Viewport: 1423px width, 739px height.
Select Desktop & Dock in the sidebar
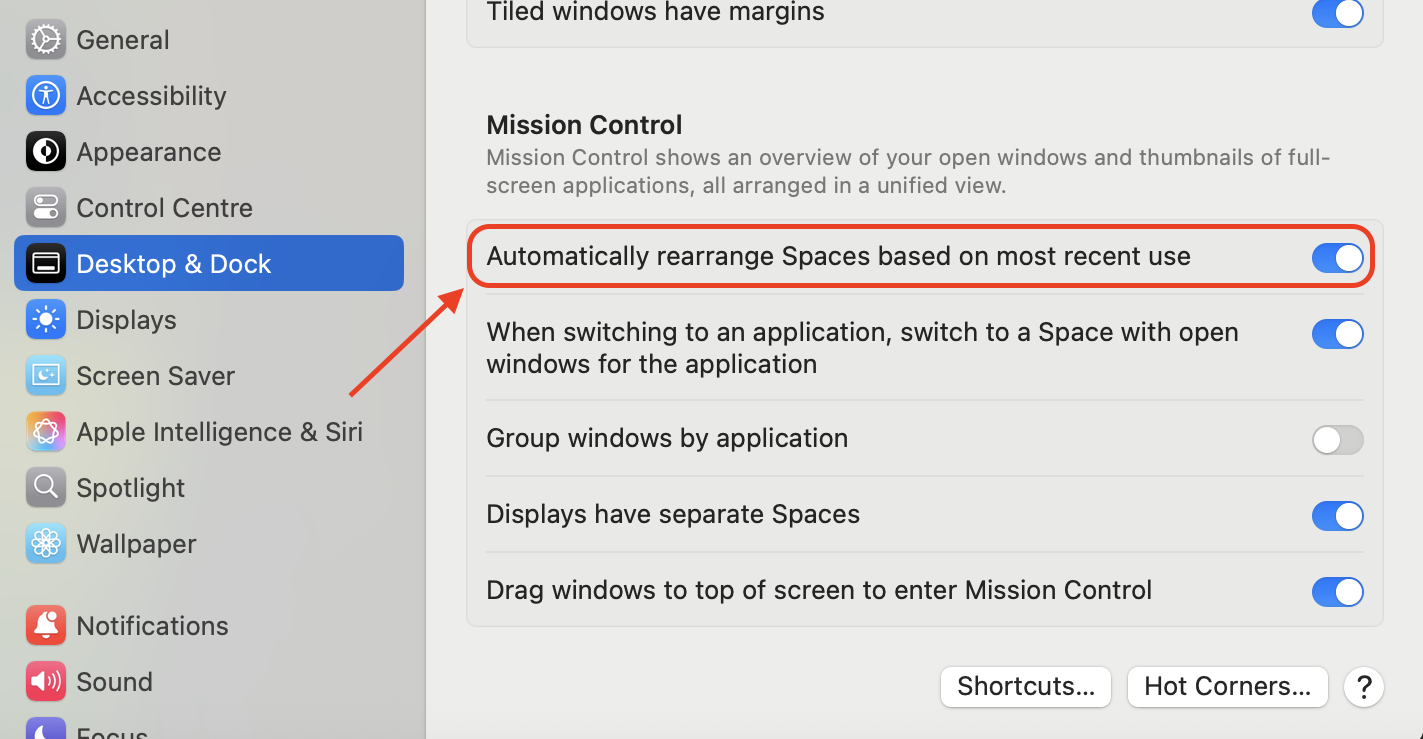(173, 263)
